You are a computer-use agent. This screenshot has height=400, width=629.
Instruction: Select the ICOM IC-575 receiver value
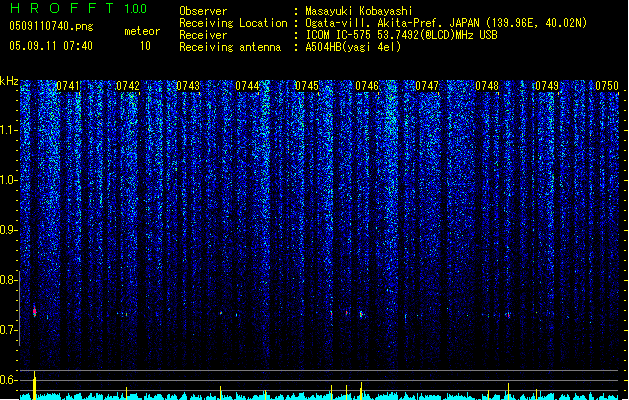[x=401, y=35]
